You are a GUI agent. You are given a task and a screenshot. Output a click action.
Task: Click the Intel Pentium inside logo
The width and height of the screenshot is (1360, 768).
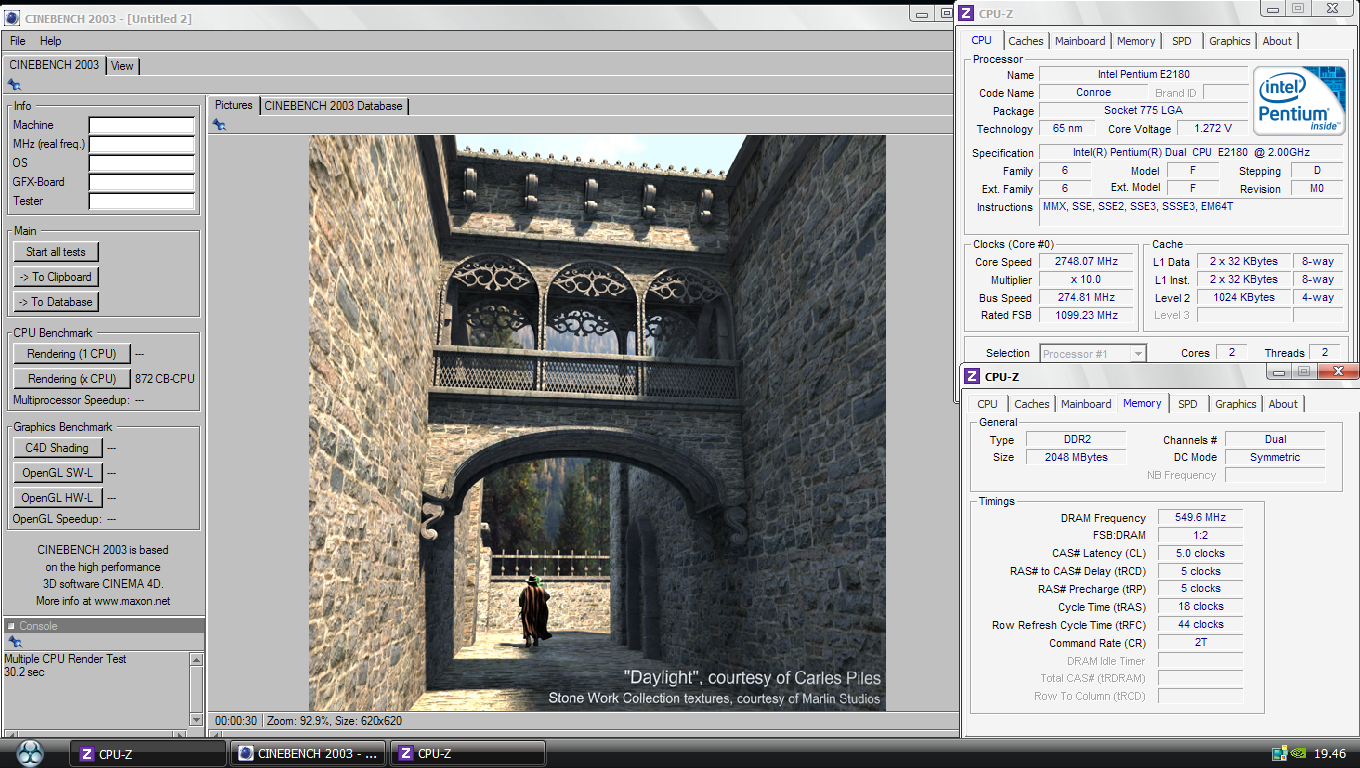pyautogui.click(x=1299, y=102)
